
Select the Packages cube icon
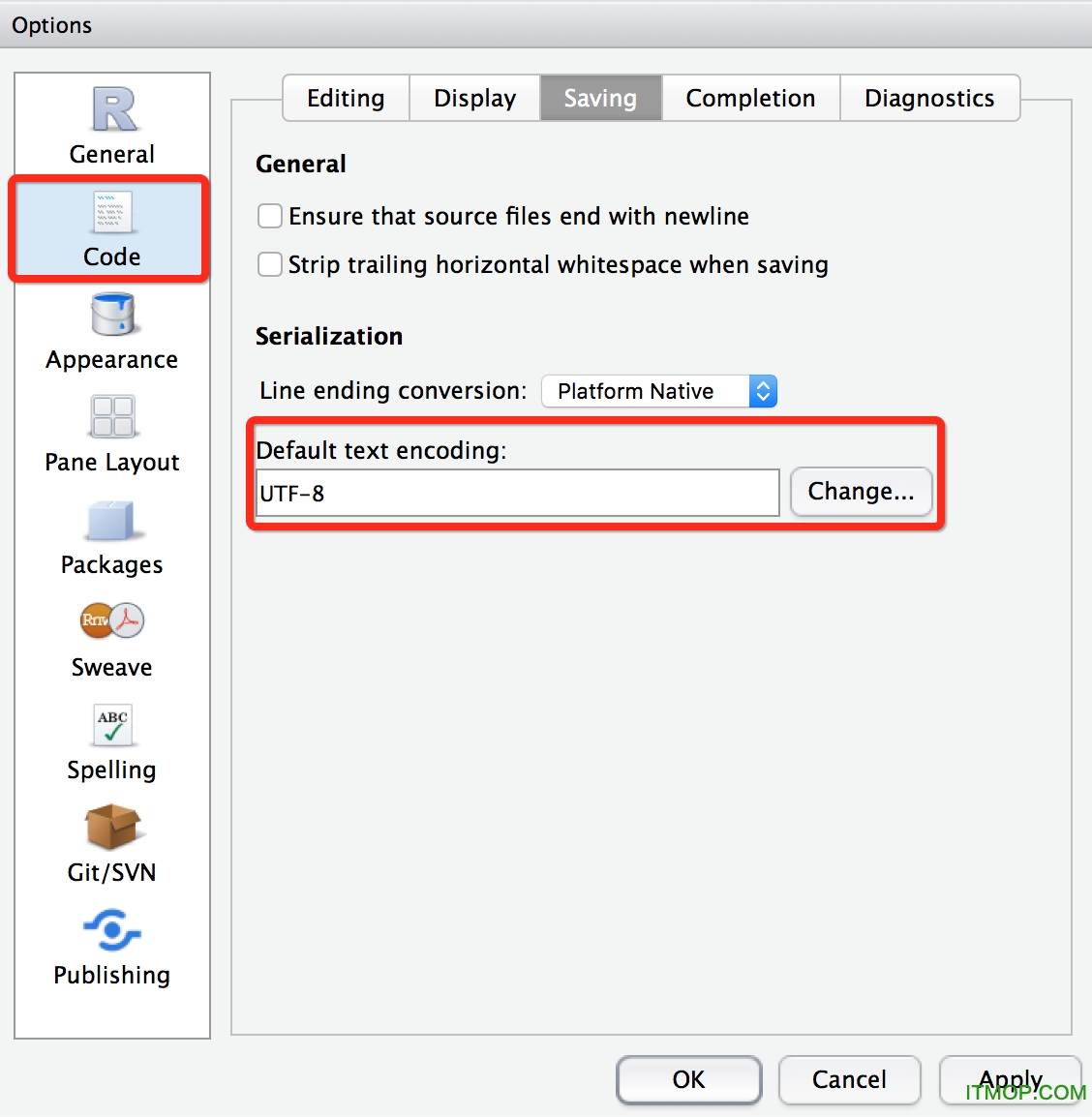click(x=111, y=520)
